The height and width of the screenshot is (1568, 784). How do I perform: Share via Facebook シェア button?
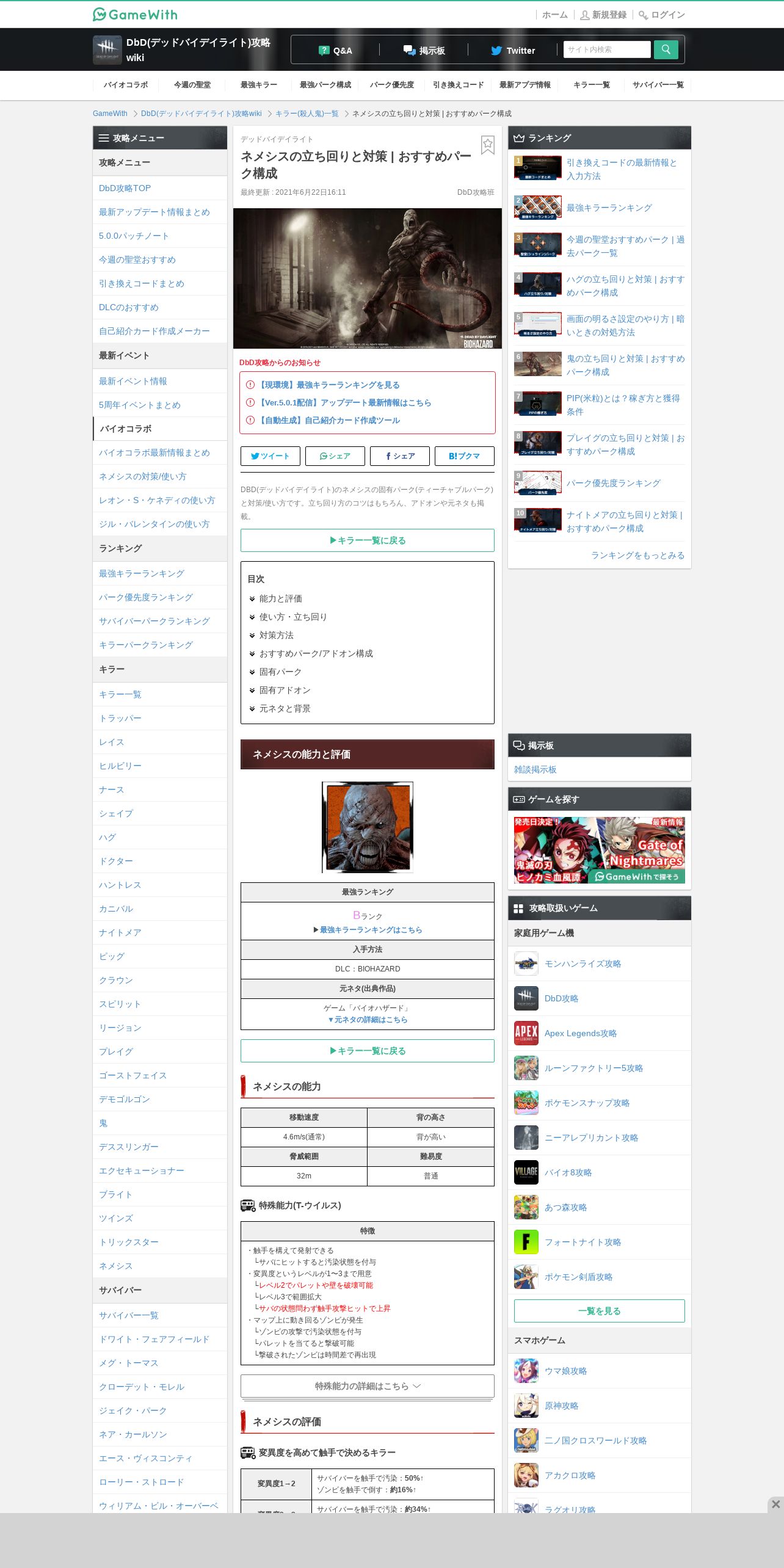point(400,456)
